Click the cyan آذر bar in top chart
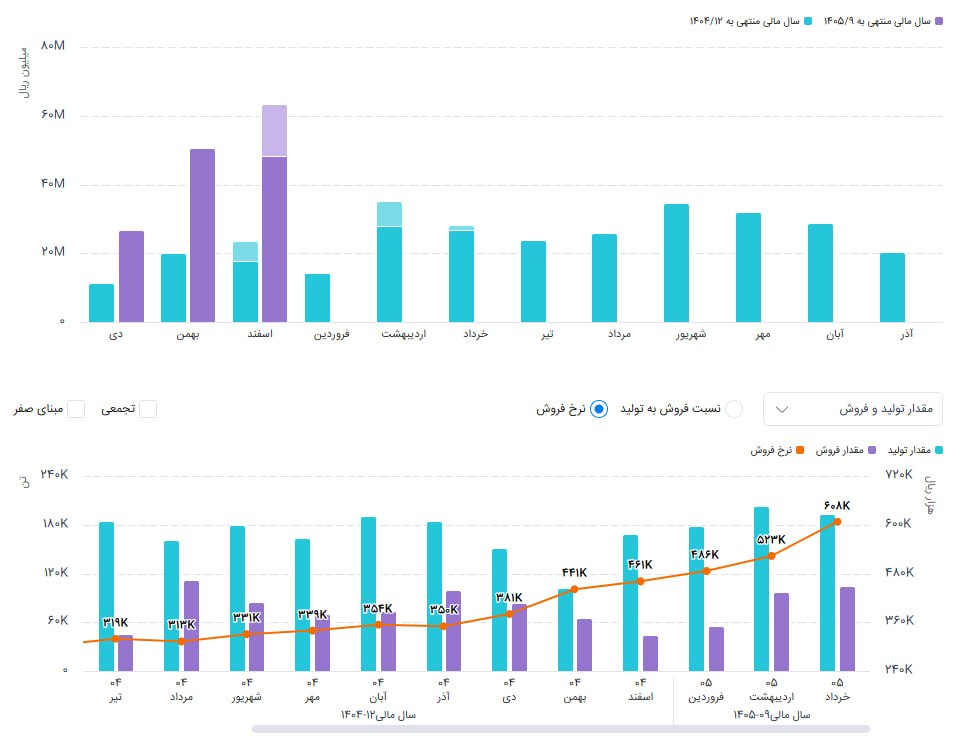The width and height of the screenshot is (963, 752). click(892, 288)
